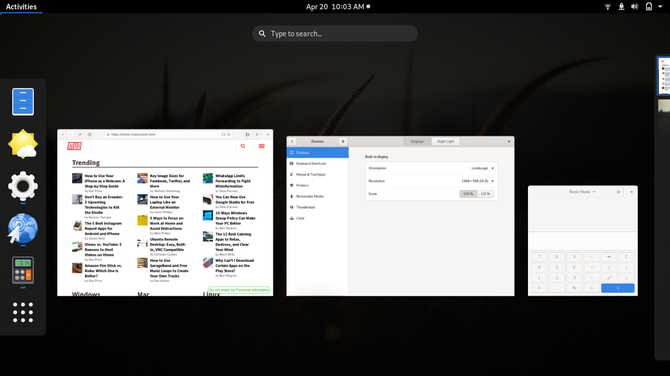Open the Settings gear icon in the dash
This screenshot has height=376, width=670.
pos(23,186)
